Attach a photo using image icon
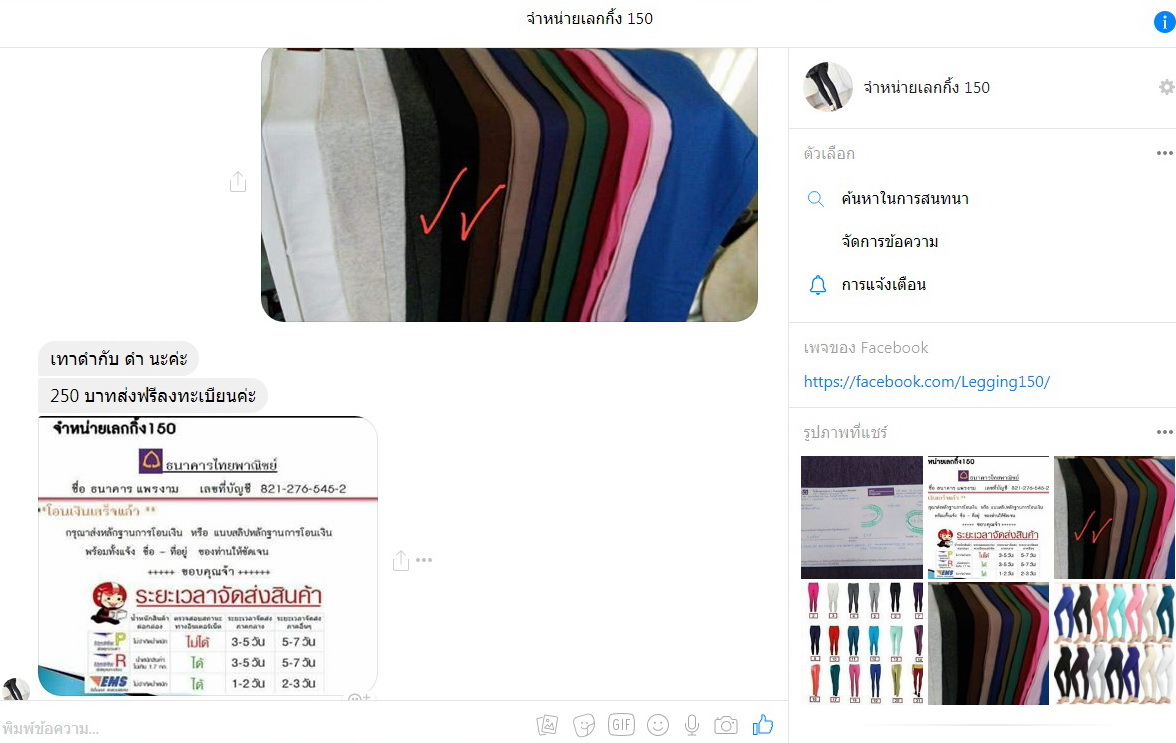1176x743 pixels. point(548,725)
